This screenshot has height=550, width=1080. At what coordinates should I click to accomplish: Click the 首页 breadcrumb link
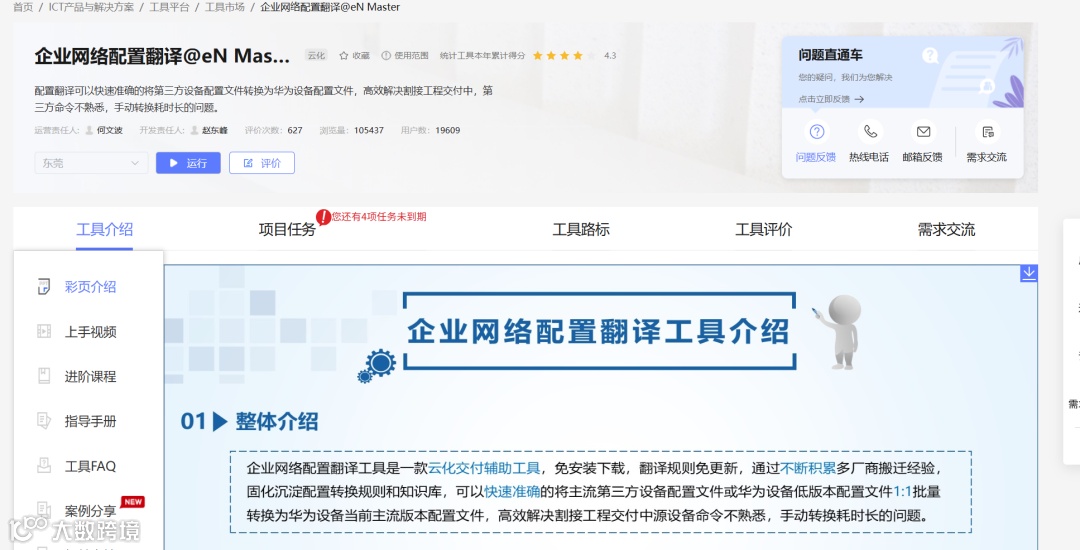click(x=23, y=7)
